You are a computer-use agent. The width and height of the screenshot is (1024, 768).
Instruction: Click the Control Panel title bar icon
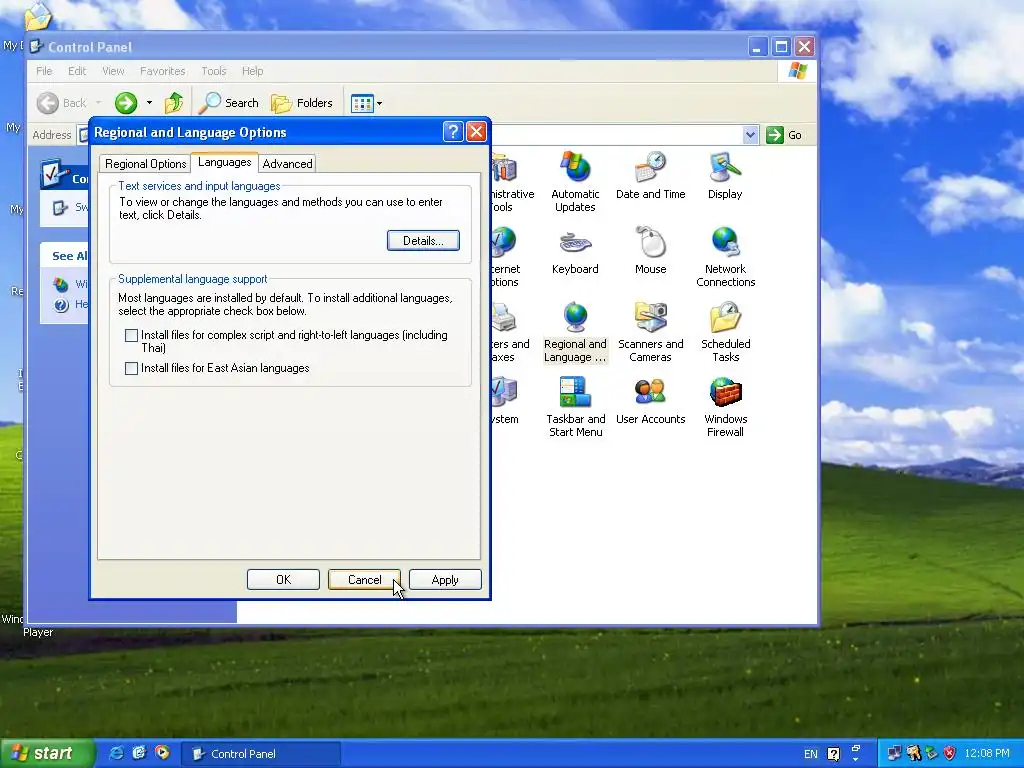pyautogui.click(x=36, y=47)
